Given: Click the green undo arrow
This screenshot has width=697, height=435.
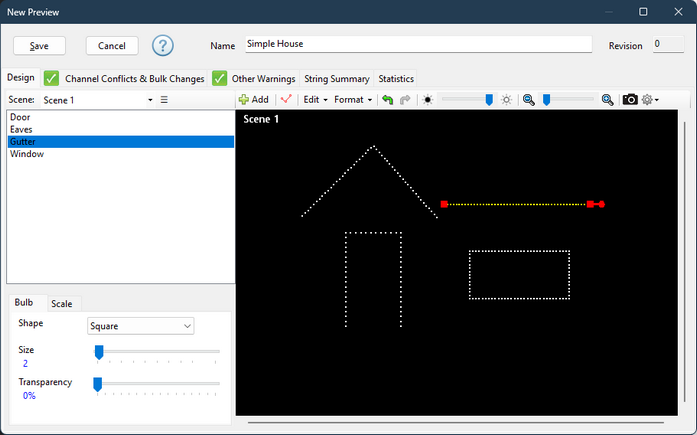Looking at the screenshot, I should click(388, 100).
